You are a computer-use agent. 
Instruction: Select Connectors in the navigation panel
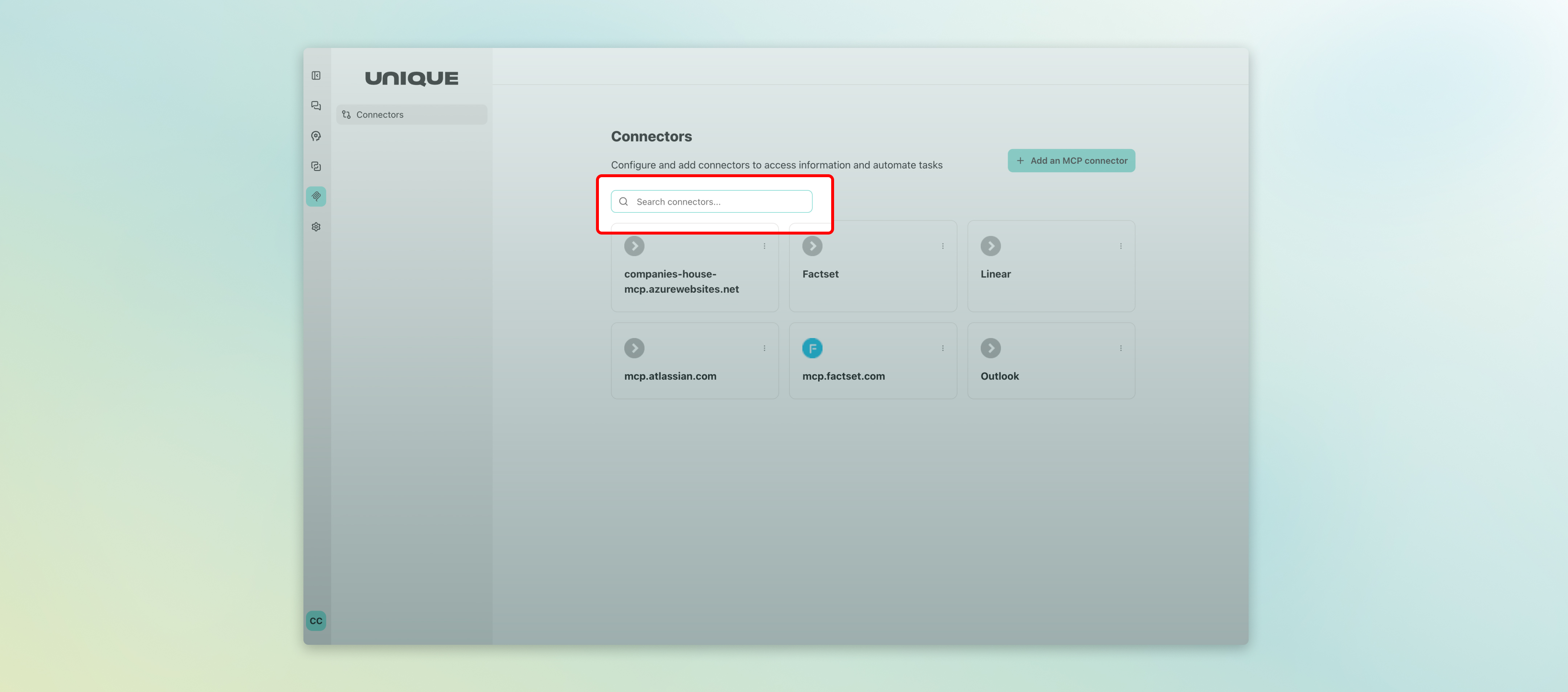pyautogui.click(x=412, y=114)
